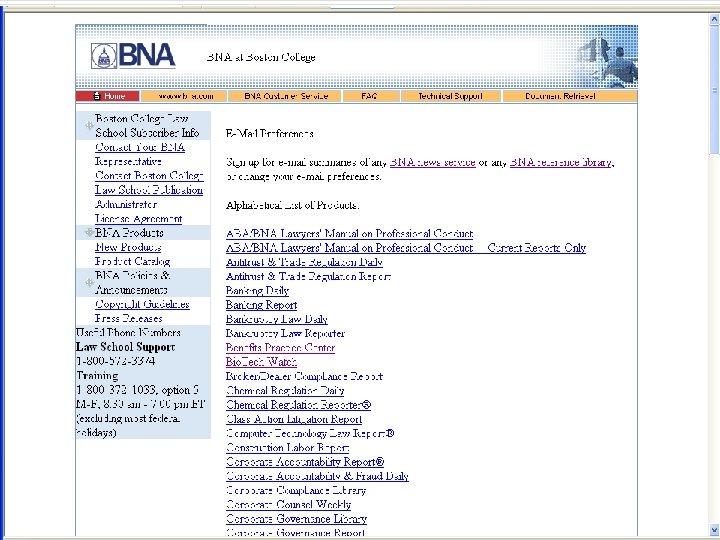
Task: Go to www.bna.com in the nav bar
Action: 185,96
